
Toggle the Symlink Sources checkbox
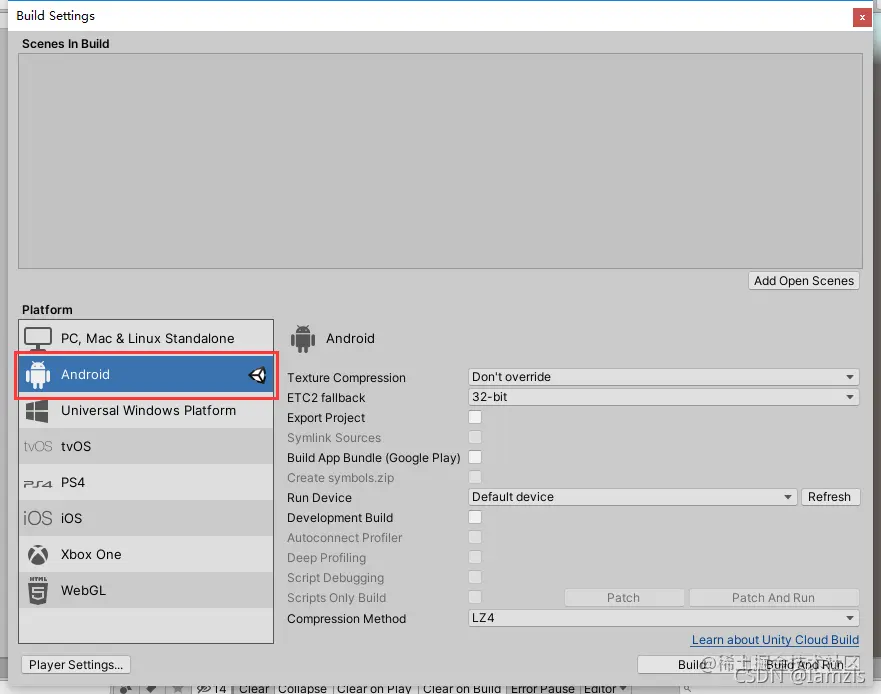click(x=475, y=437)
